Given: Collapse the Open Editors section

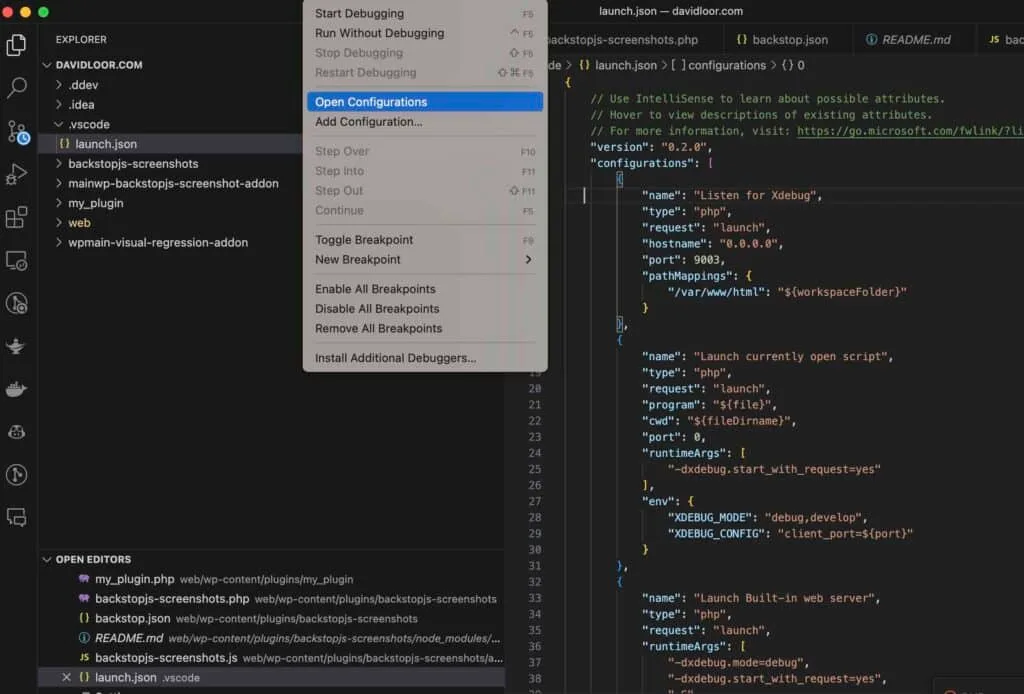Looking at the screenshot, I should [46, 560].
